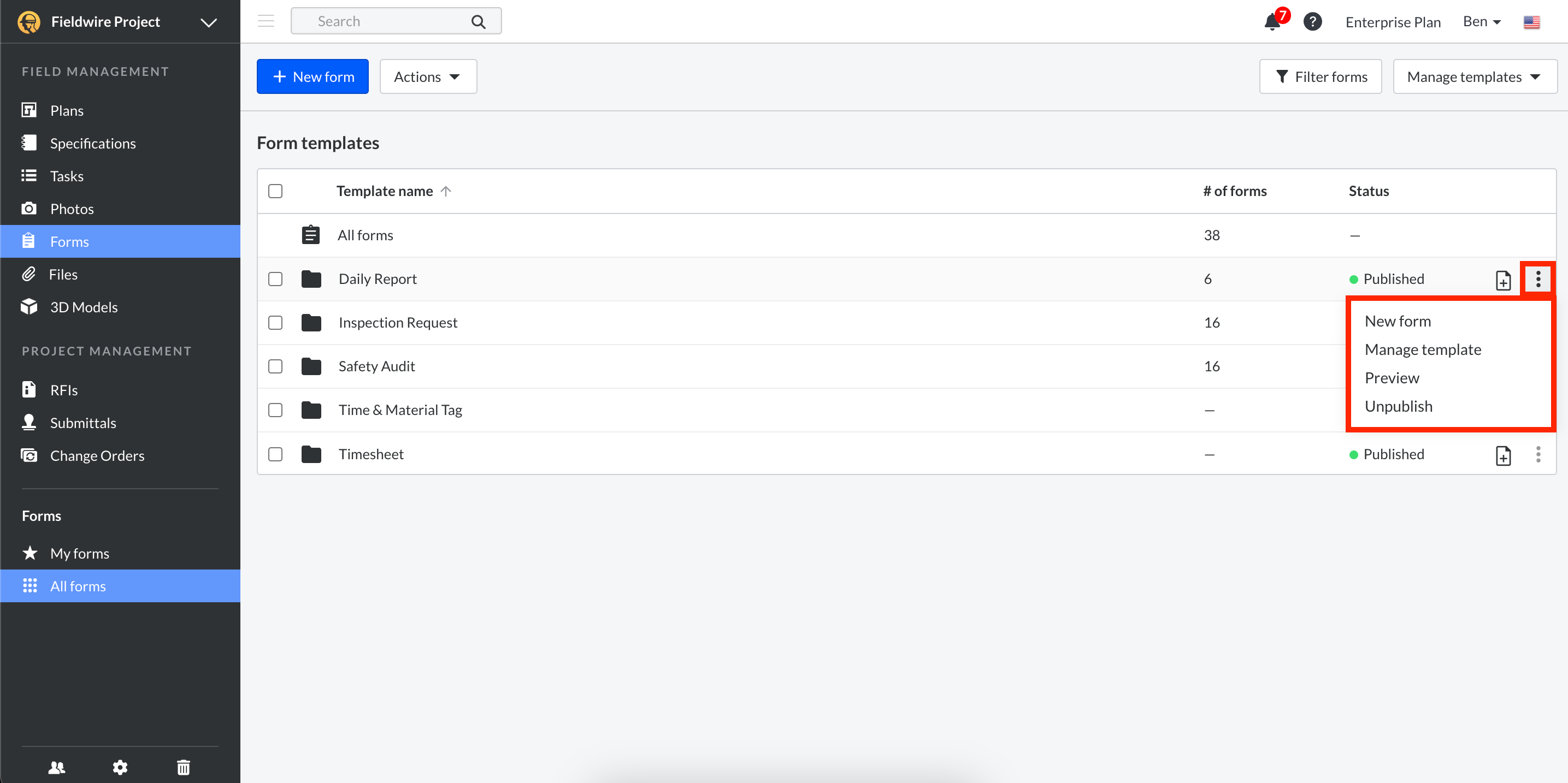
Task: Open three-dot menu for Timesheet row
Action: pyautogui.click(x=1537, y=454)
